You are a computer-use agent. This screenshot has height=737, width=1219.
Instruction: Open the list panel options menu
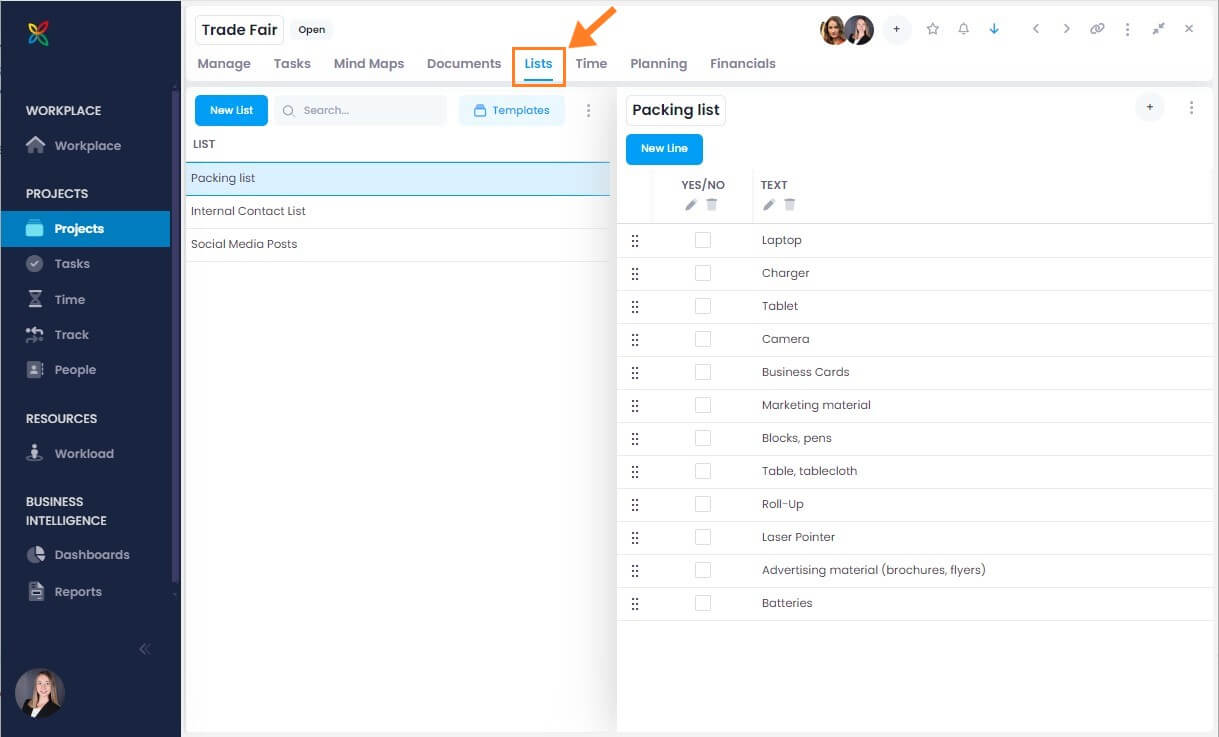(588, 110)
